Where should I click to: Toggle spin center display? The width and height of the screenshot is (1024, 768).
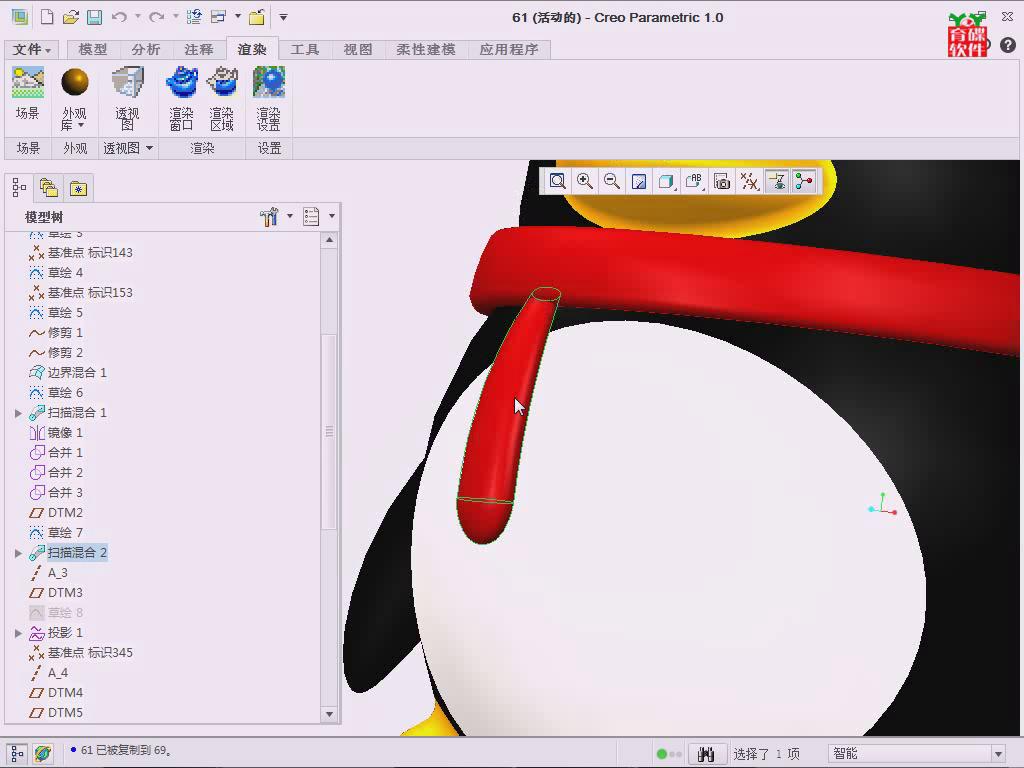(804, 181)
